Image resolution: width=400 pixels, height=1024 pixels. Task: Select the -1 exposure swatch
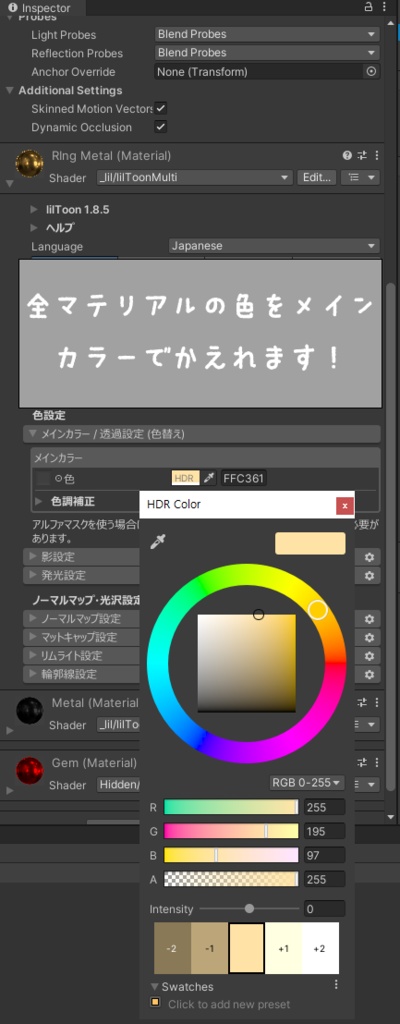pos(209,948)
